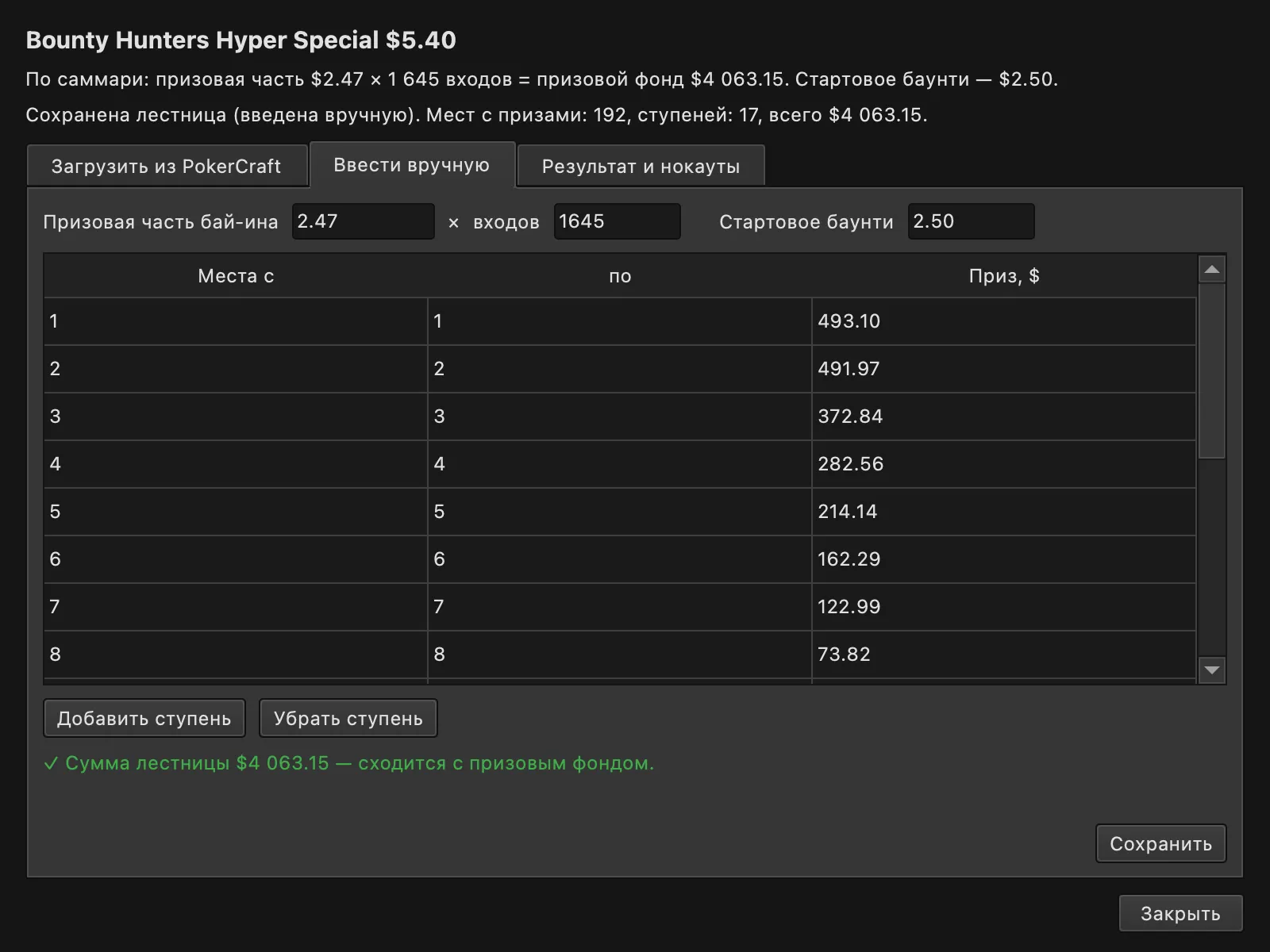1270x952 pixels.
Task: Select prize cell 162.29
Action: coord(1004,559)
